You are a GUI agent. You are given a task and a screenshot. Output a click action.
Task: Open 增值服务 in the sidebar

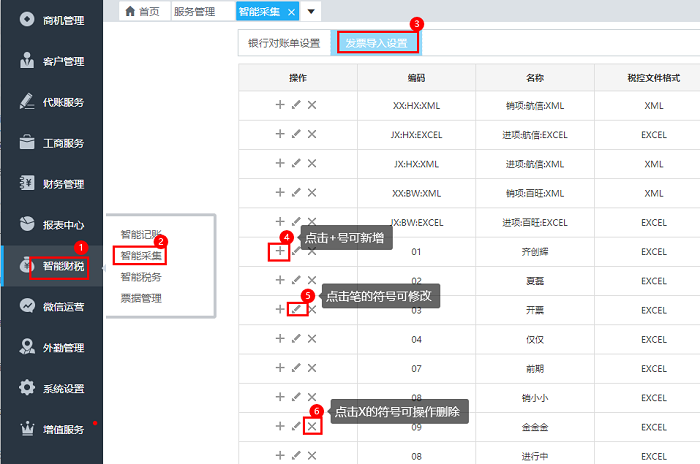pyautogui.click(x=63, y=430)
